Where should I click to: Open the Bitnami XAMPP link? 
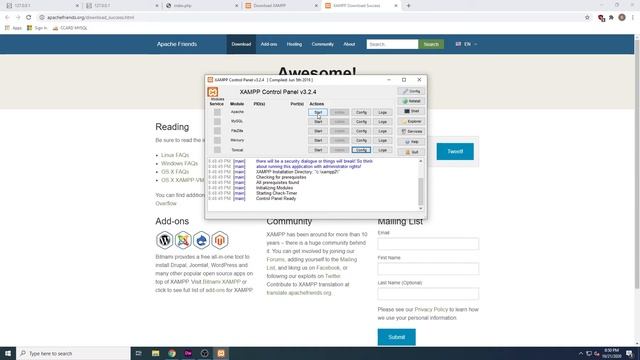click(222, 282)
